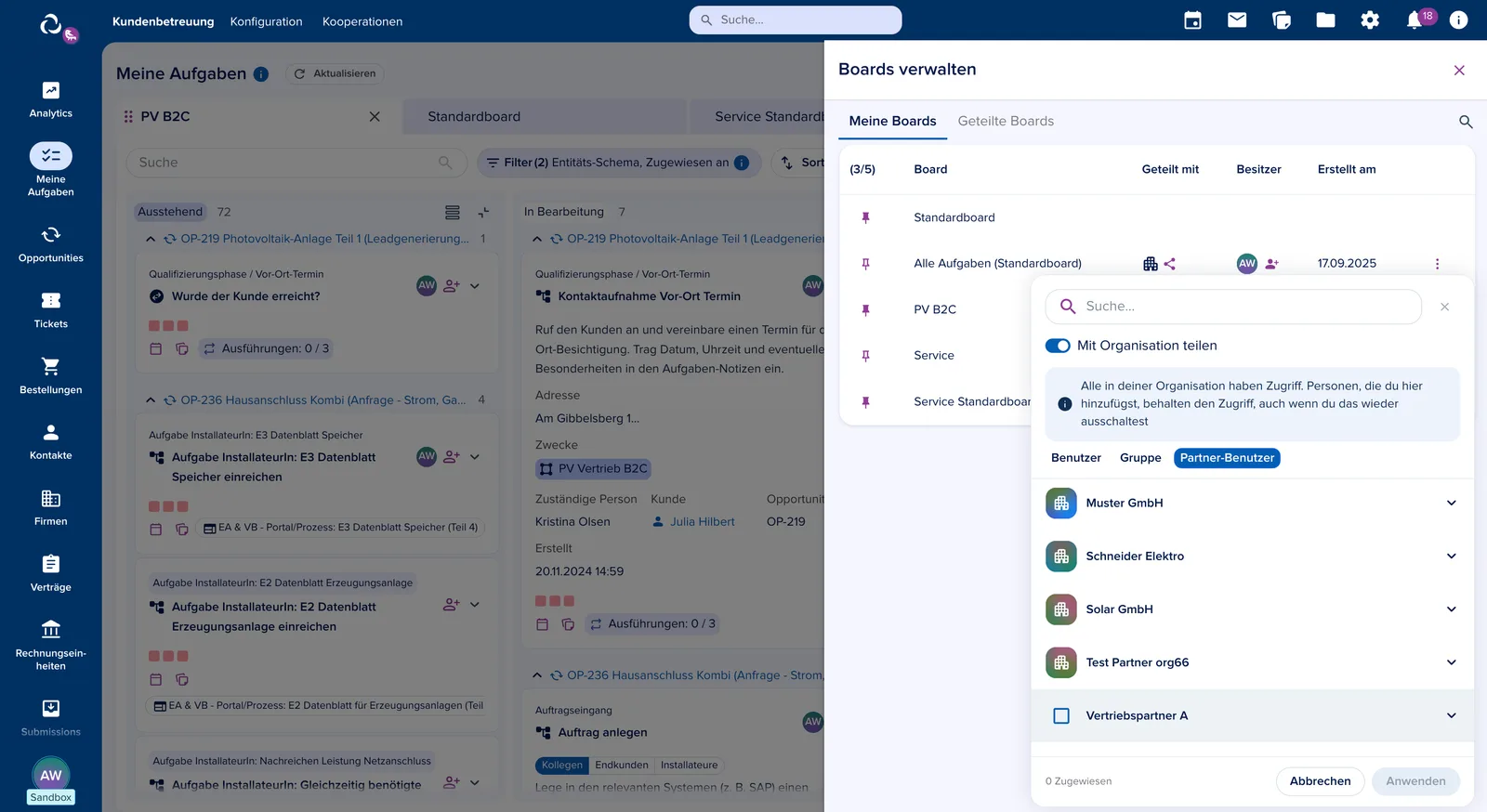The image size is (1487, 812).
Task: Open the folder icon in top bar
Action: click(1325, 20)
